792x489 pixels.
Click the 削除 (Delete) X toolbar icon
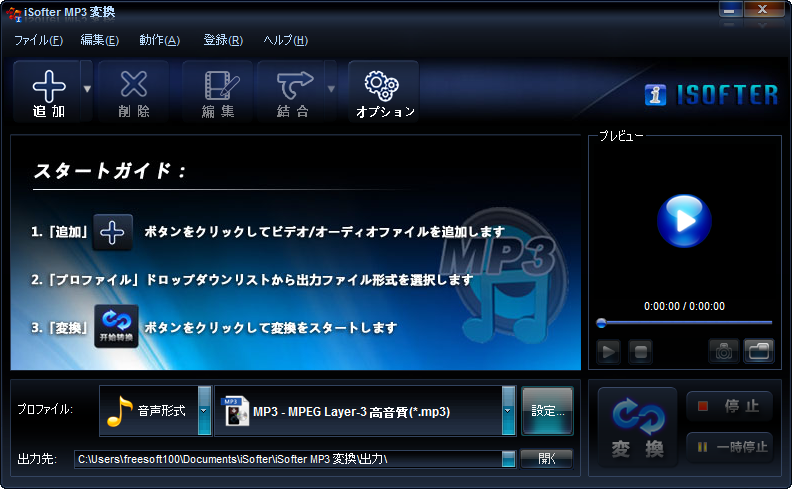[134, 92]
